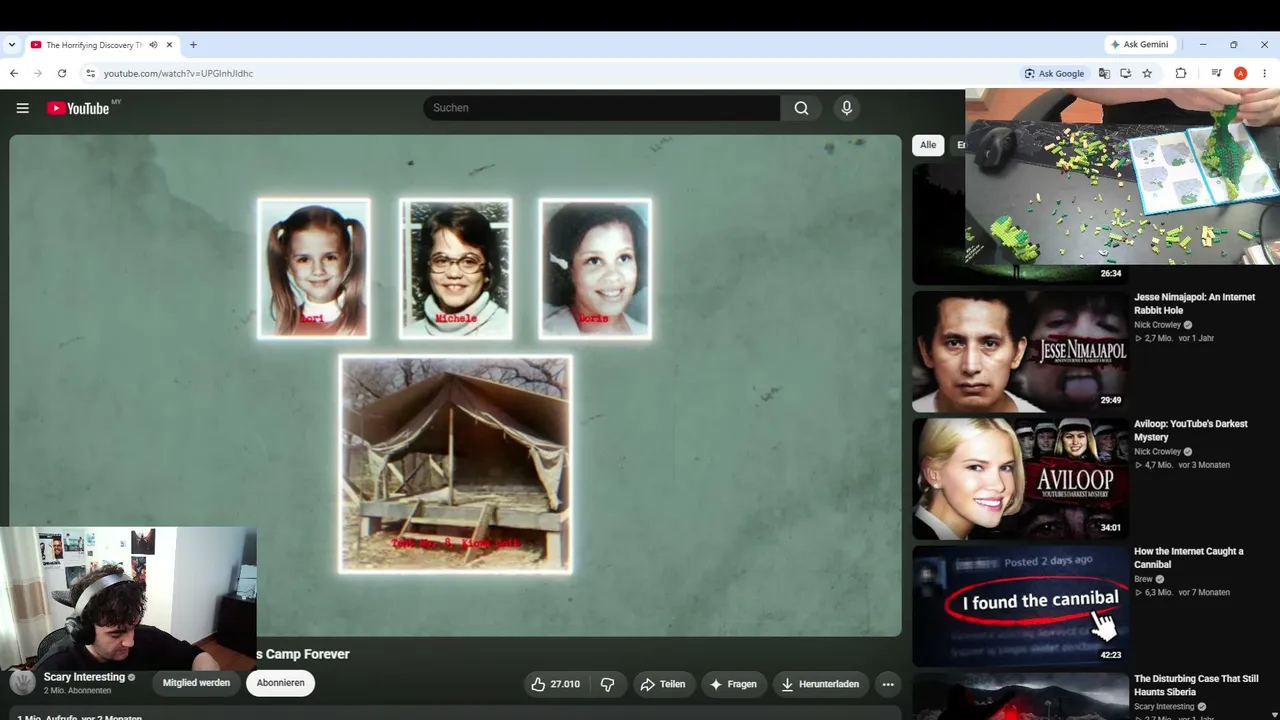Share the video via Teilen
1280x720 pixels.
click(x=663, y=684)
